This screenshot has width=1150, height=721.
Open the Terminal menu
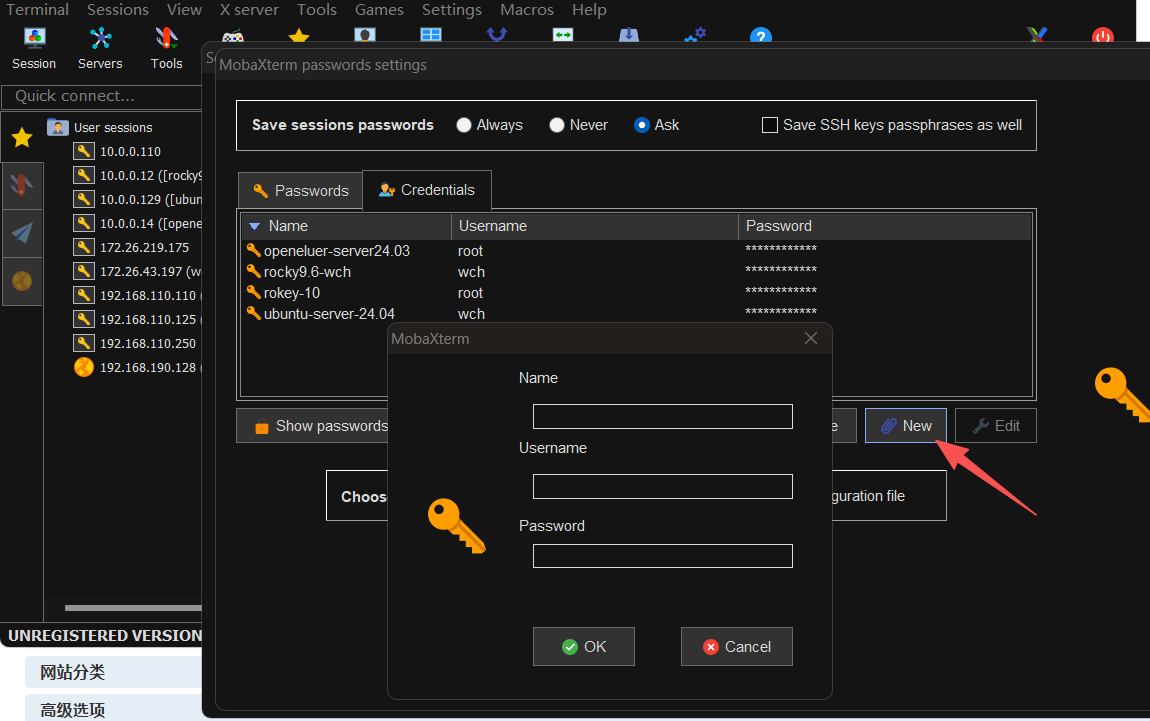click(37, 10)
